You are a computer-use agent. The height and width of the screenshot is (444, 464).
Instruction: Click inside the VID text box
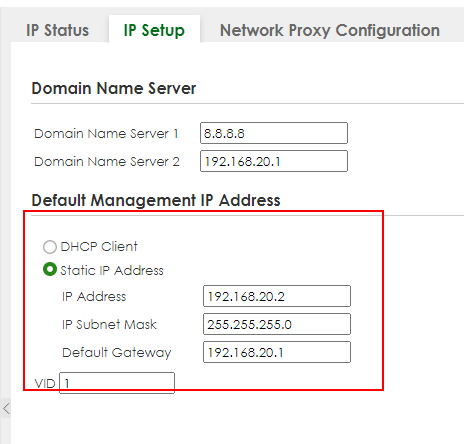coord(117,383)
